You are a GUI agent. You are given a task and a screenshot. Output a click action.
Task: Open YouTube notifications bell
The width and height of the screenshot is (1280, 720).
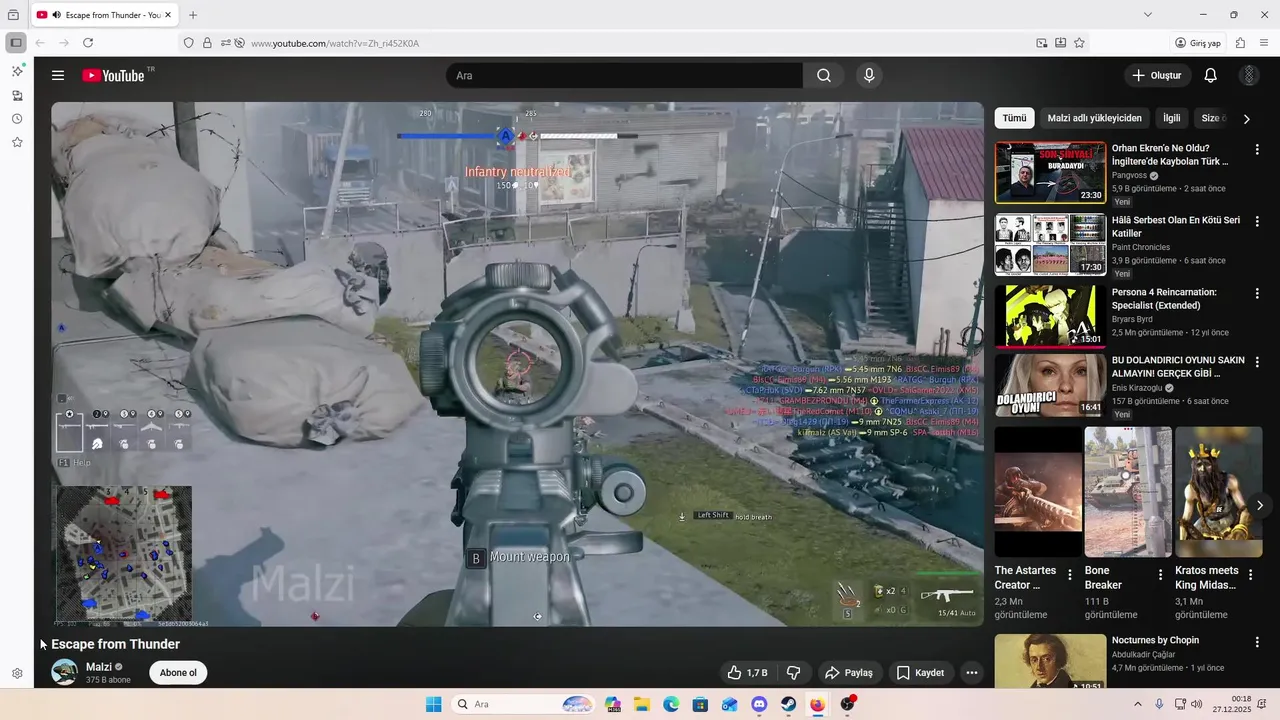[x=1210, y=76]
